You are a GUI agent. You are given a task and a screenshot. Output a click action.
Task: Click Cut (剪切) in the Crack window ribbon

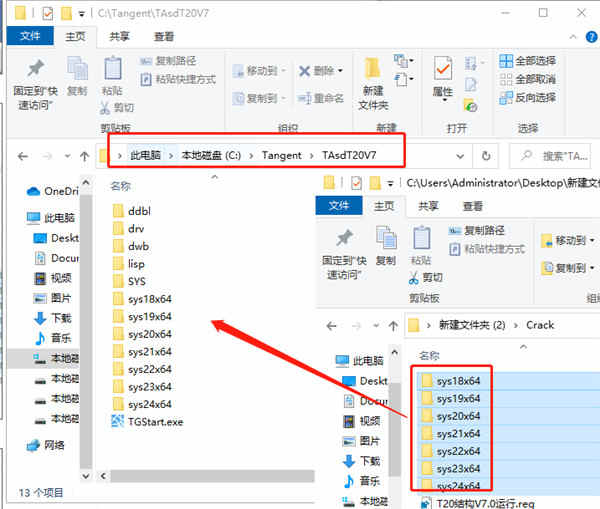[426, 277]
